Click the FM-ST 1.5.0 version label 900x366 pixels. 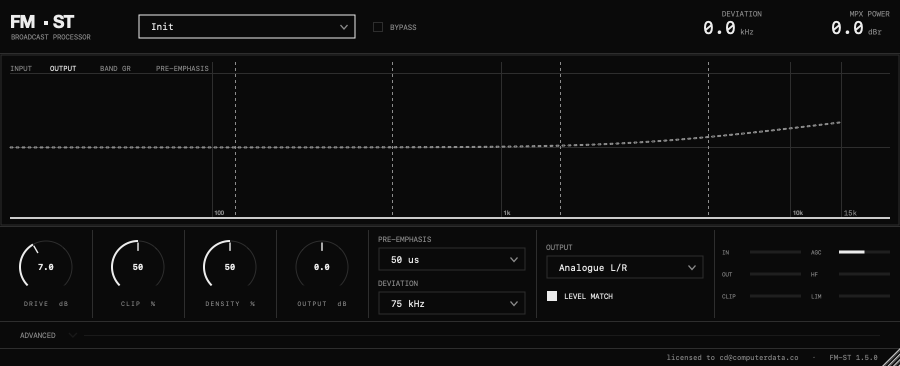coord(854,357)
